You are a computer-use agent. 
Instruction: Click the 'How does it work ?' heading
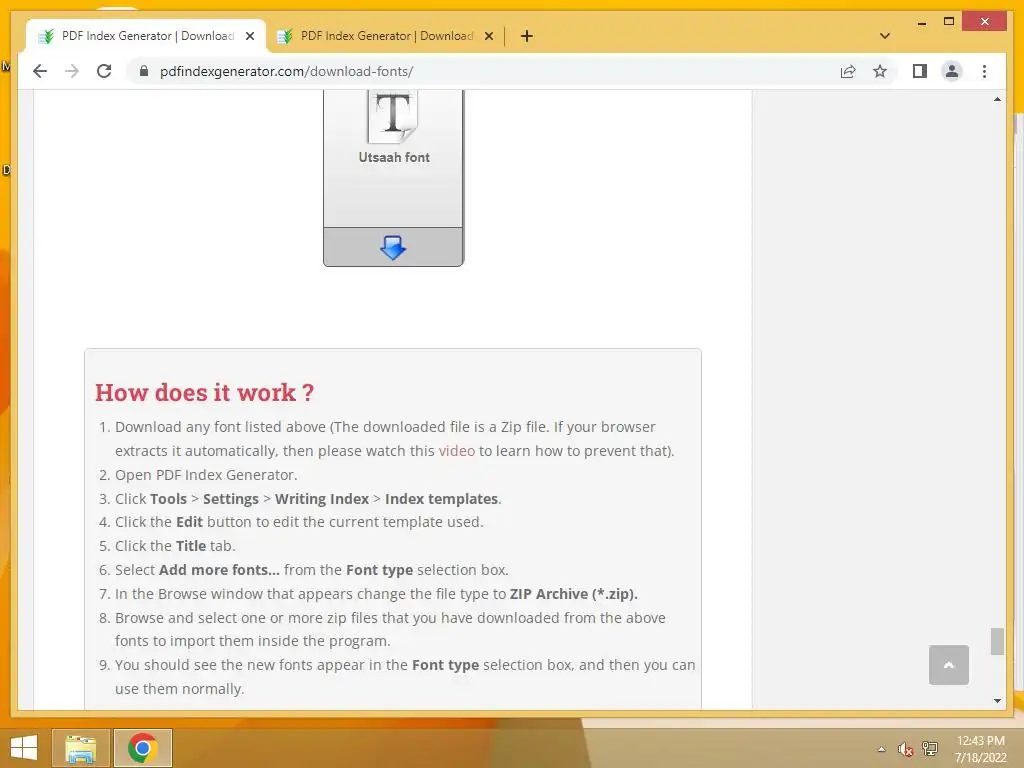(x=204, y=392)
